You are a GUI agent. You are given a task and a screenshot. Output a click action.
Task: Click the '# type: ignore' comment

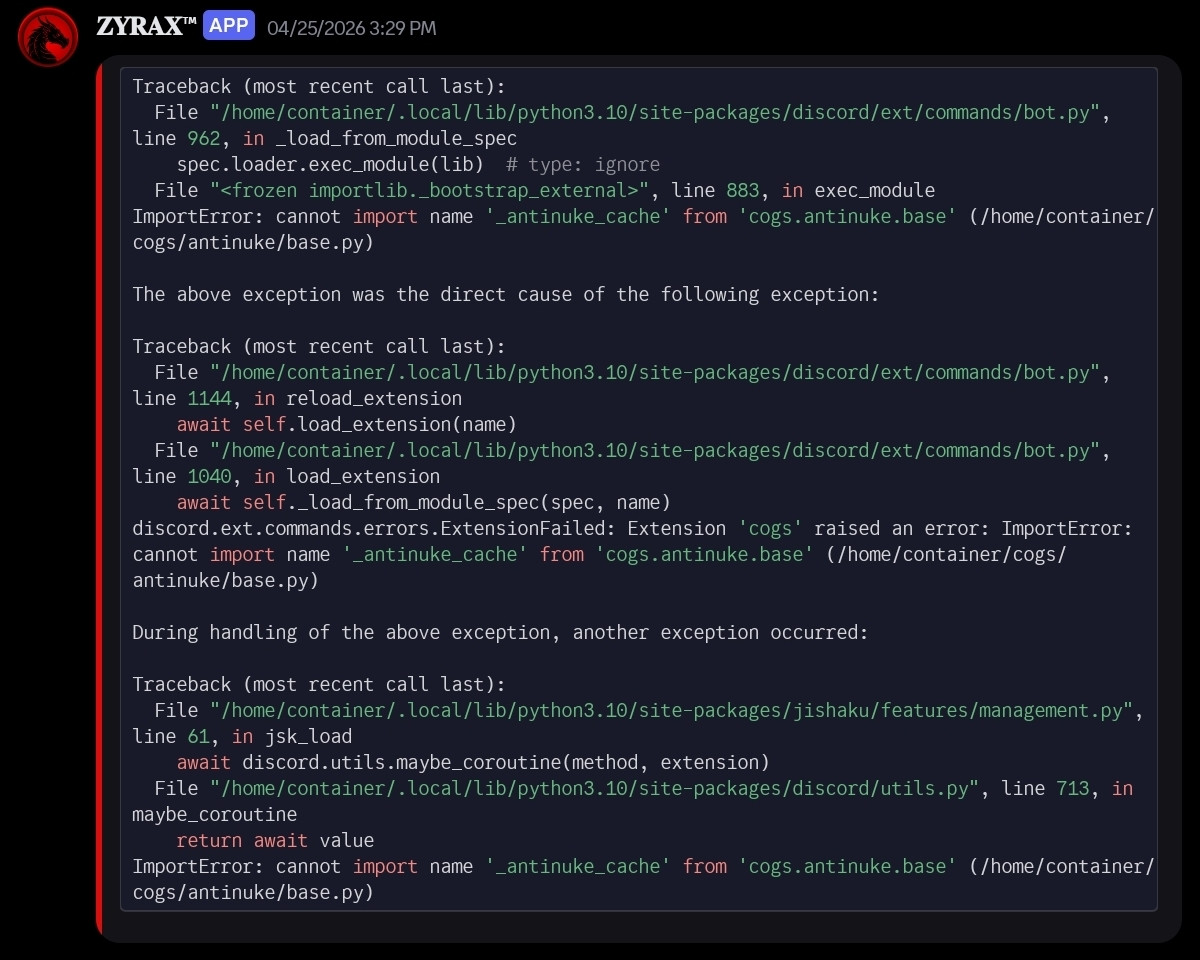pyautogui.click(x=583, y=164)
